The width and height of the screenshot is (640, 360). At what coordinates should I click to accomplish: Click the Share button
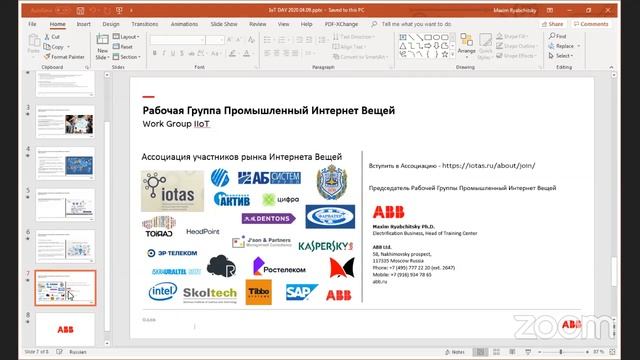[x=552, y=24]
